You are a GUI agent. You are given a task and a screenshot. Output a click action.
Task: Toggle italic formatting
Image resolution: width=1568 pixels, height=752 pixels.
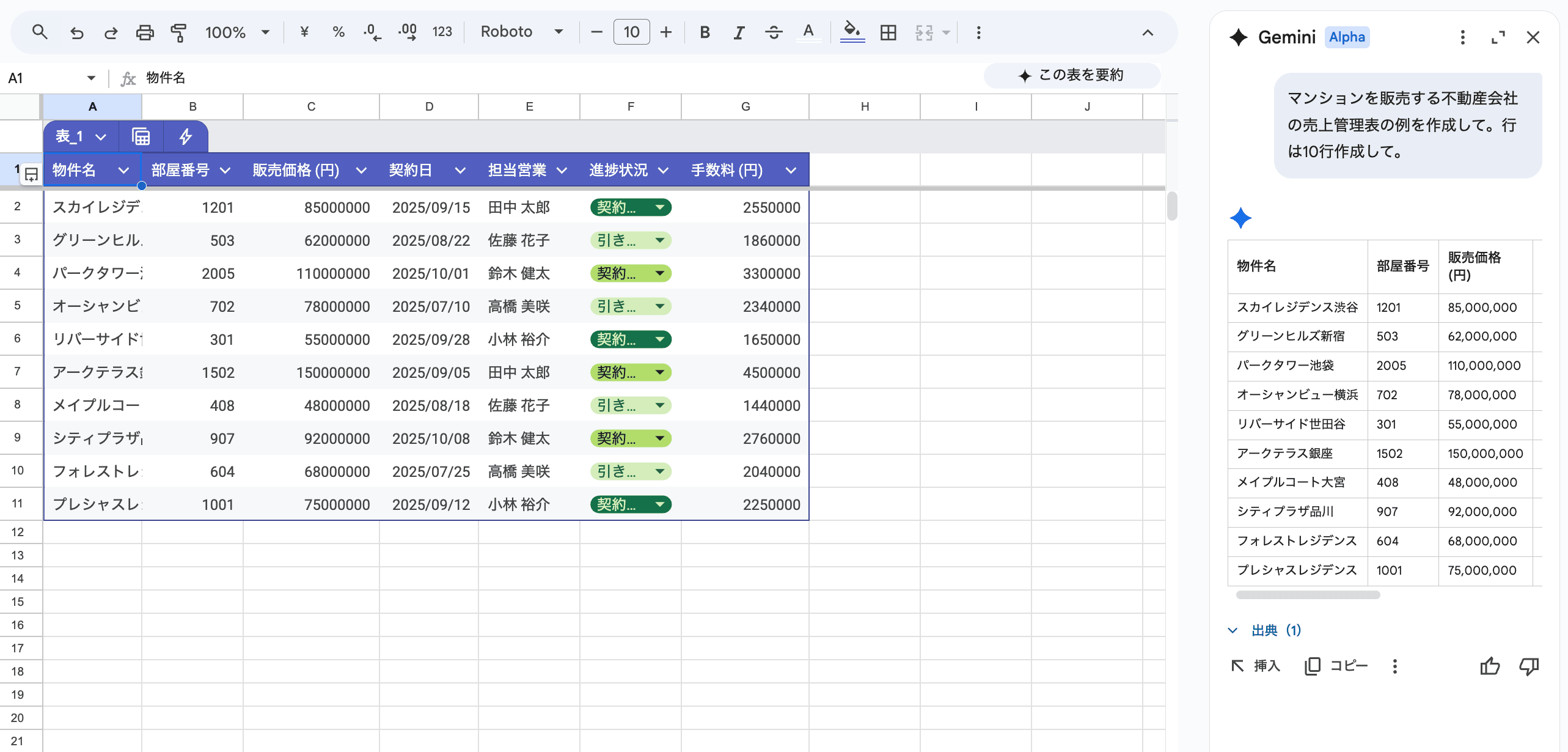(739, 32)
